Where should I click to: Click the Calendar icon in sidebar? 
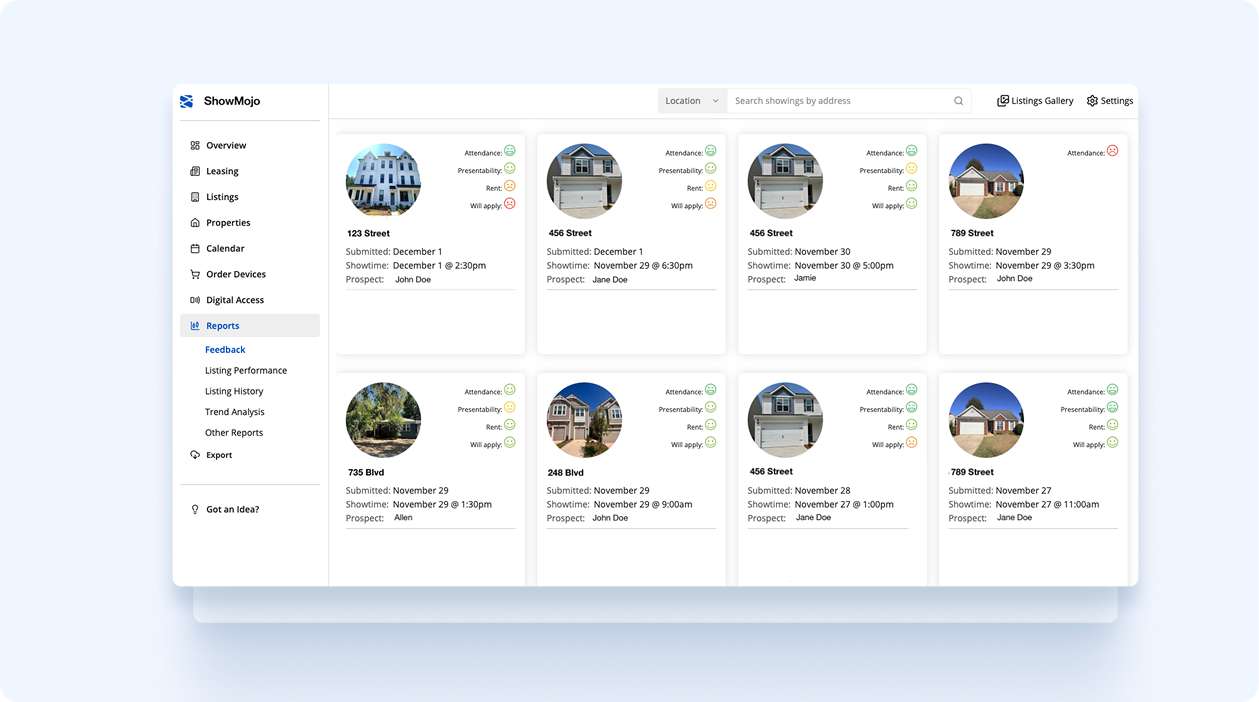click(195, 249)
